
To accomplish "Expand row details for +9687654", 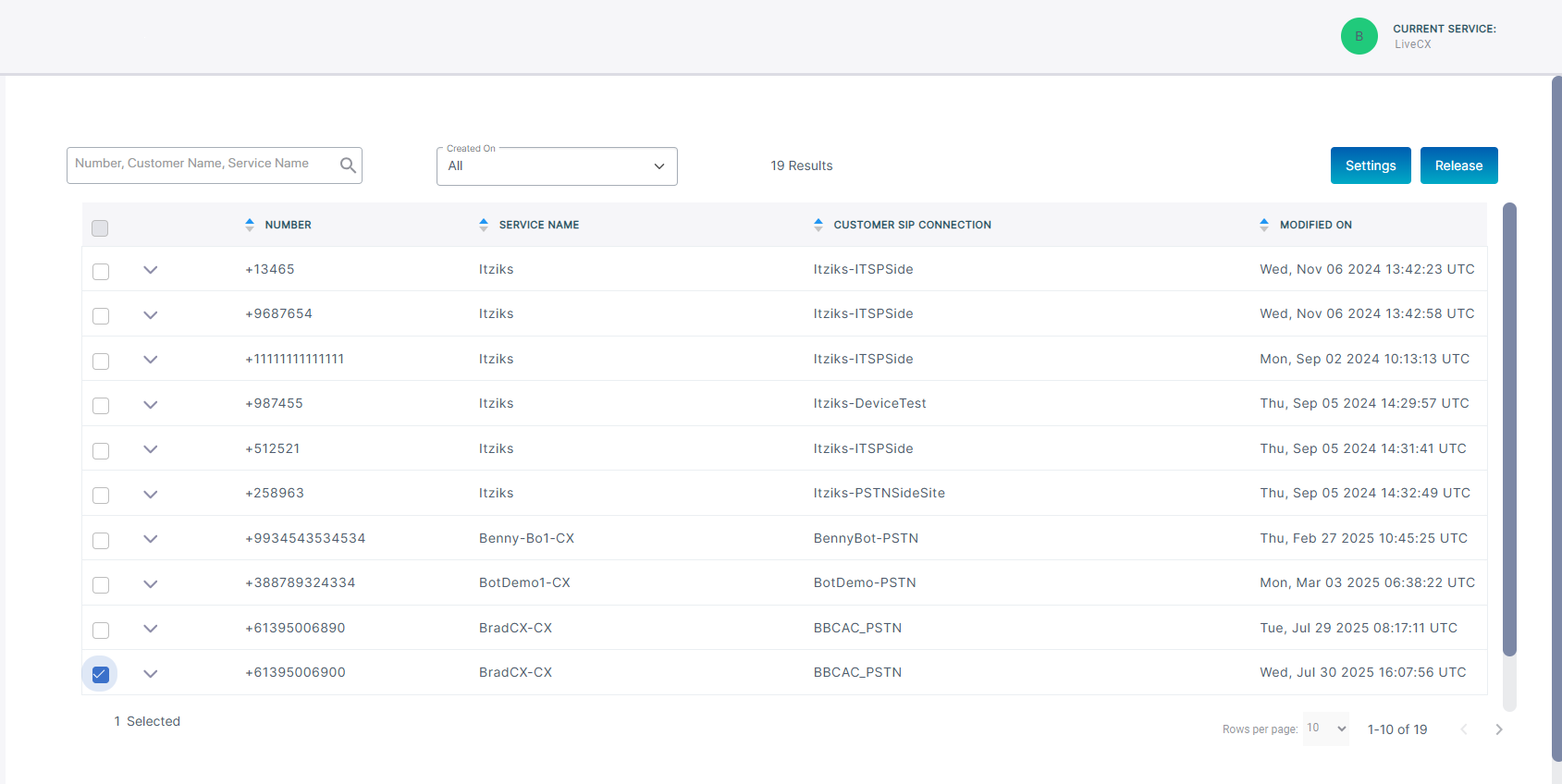I will pos(151,314).
